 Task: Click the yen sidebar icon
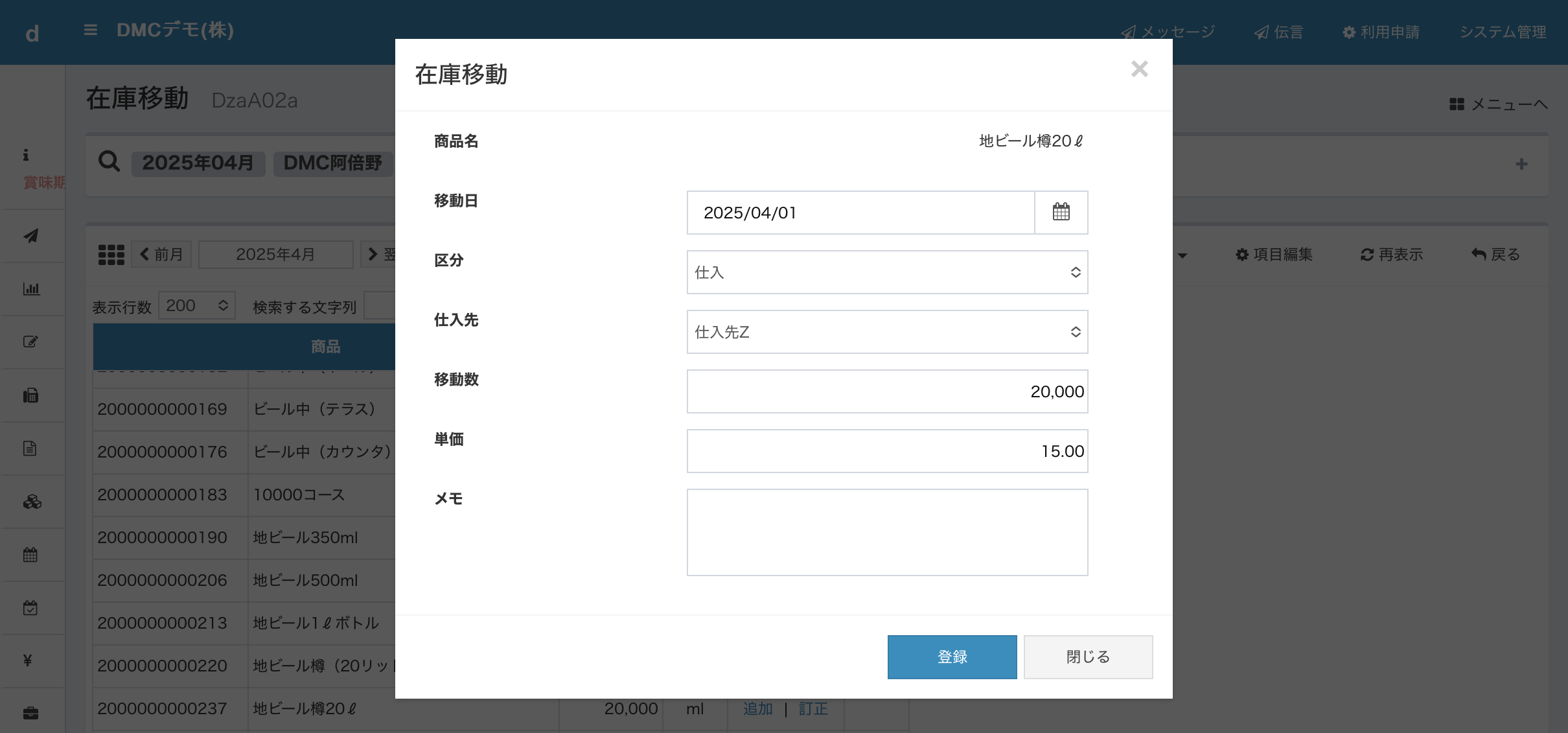(28, 660)
